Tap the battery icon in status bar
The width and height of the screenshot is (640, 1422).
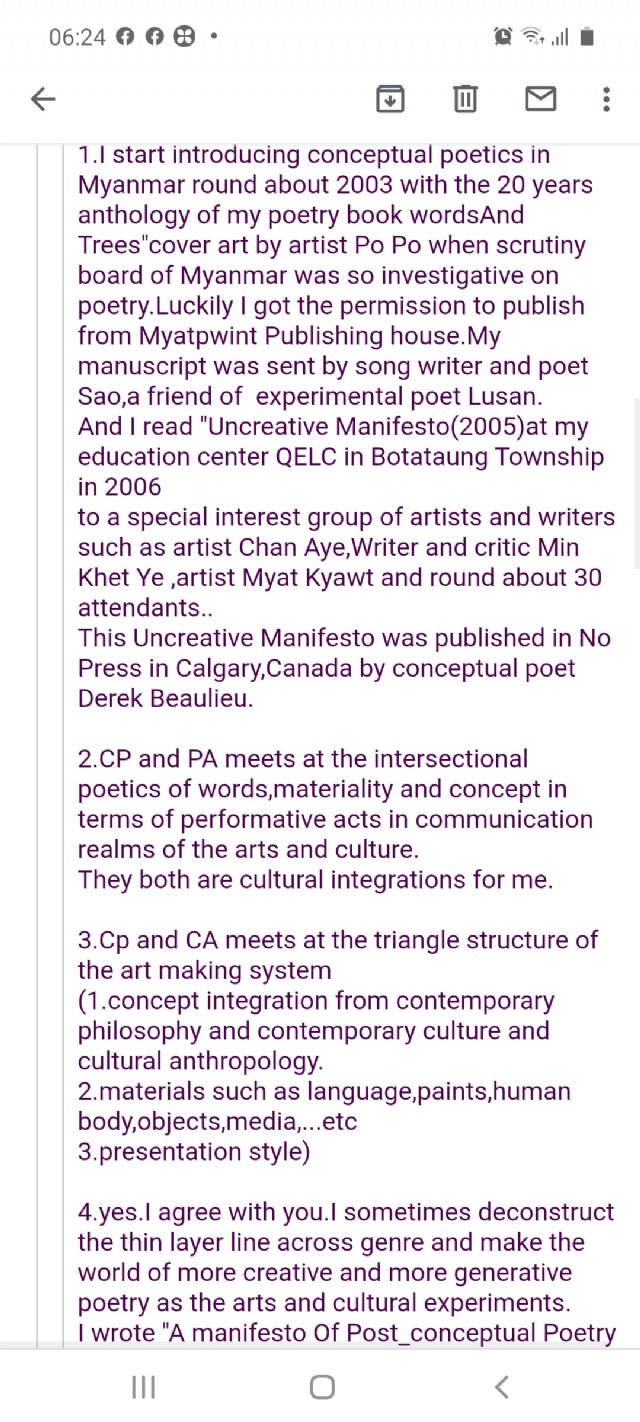tap(587, 37)
